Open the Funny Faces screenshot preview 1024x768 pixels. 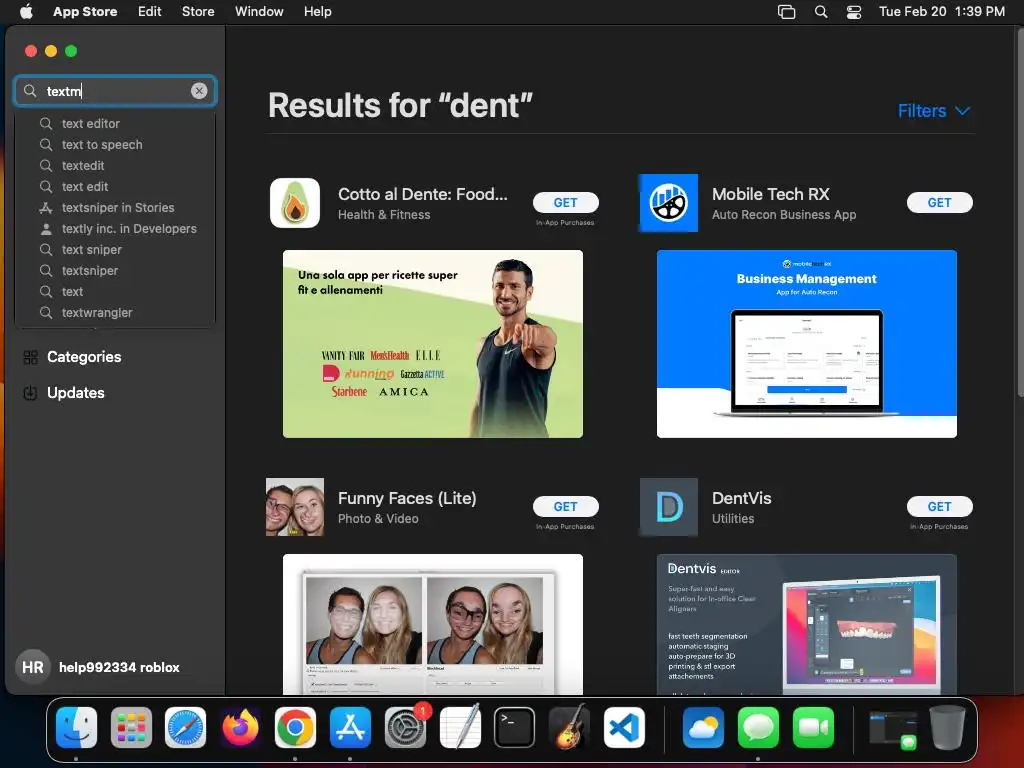coord(433,624)
